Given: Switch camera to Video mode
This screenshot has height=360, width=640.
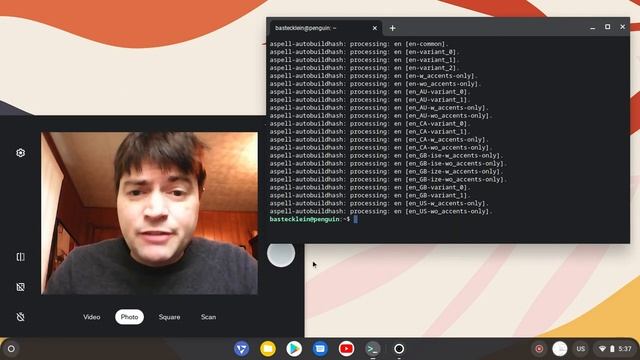Looking at the screenshot, I should click(91, 317).
